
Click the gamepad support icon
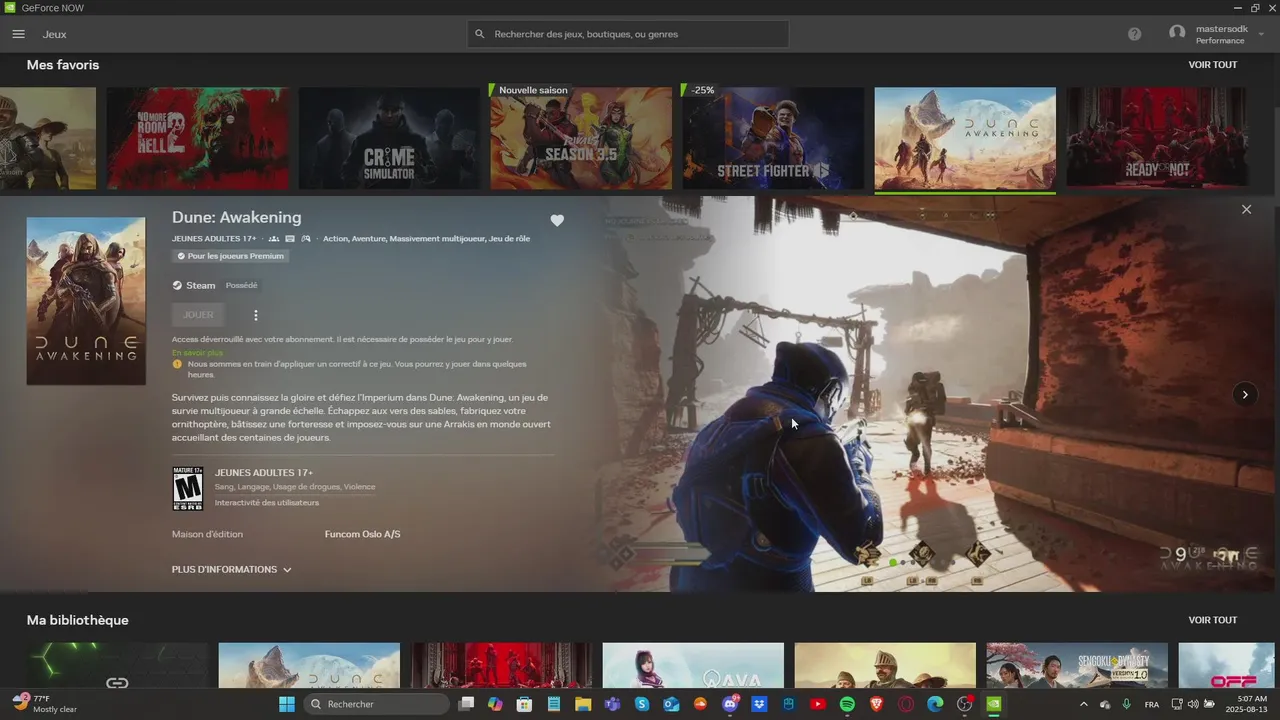click(306, 239)
